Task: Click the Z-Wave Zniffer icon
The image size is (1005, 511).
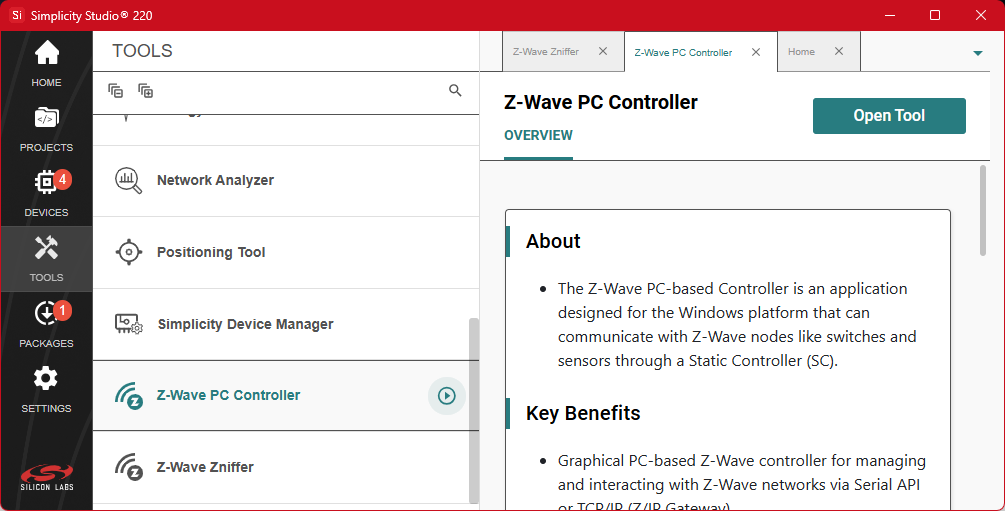Action: [129, 467]
